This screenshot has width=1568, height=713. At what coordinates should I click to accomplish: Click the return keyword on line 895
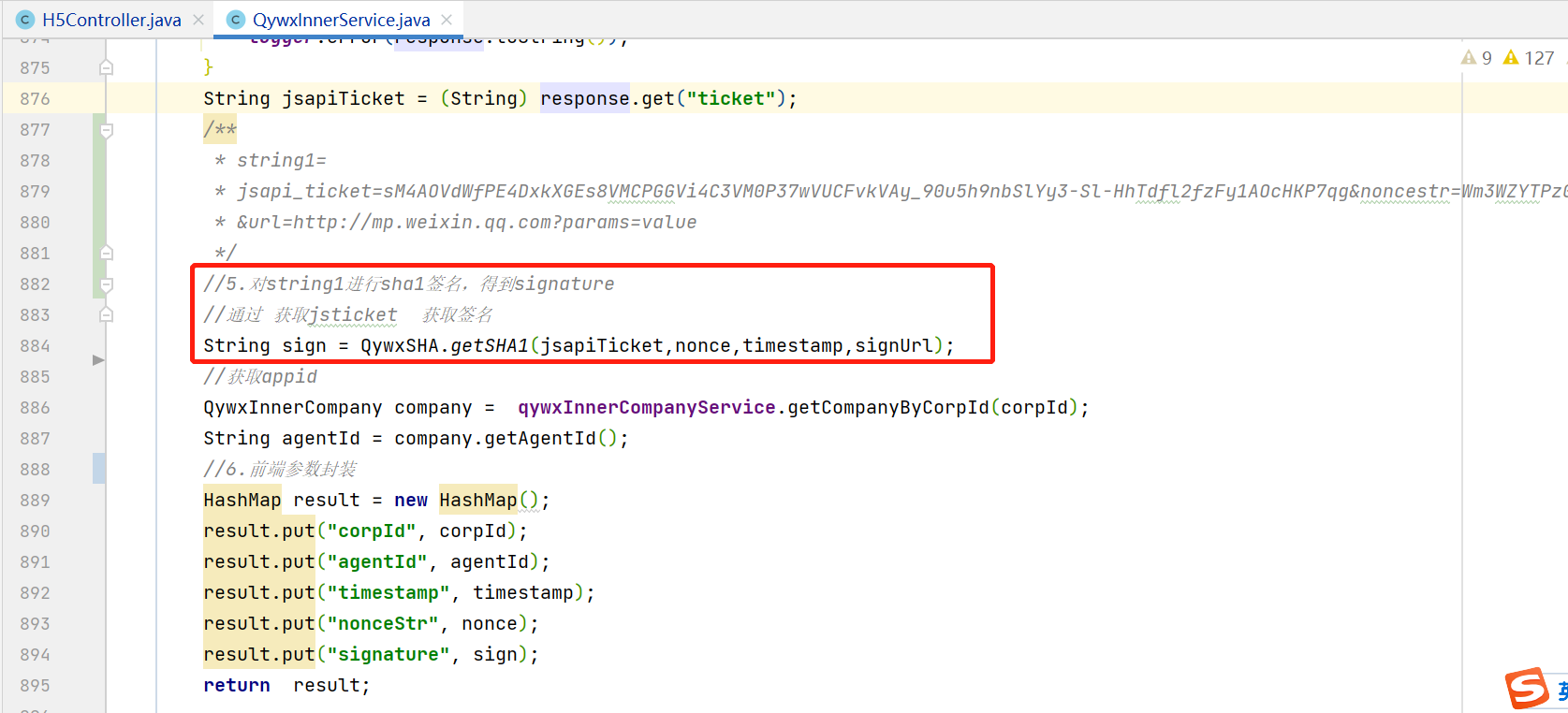coord(237,685)
